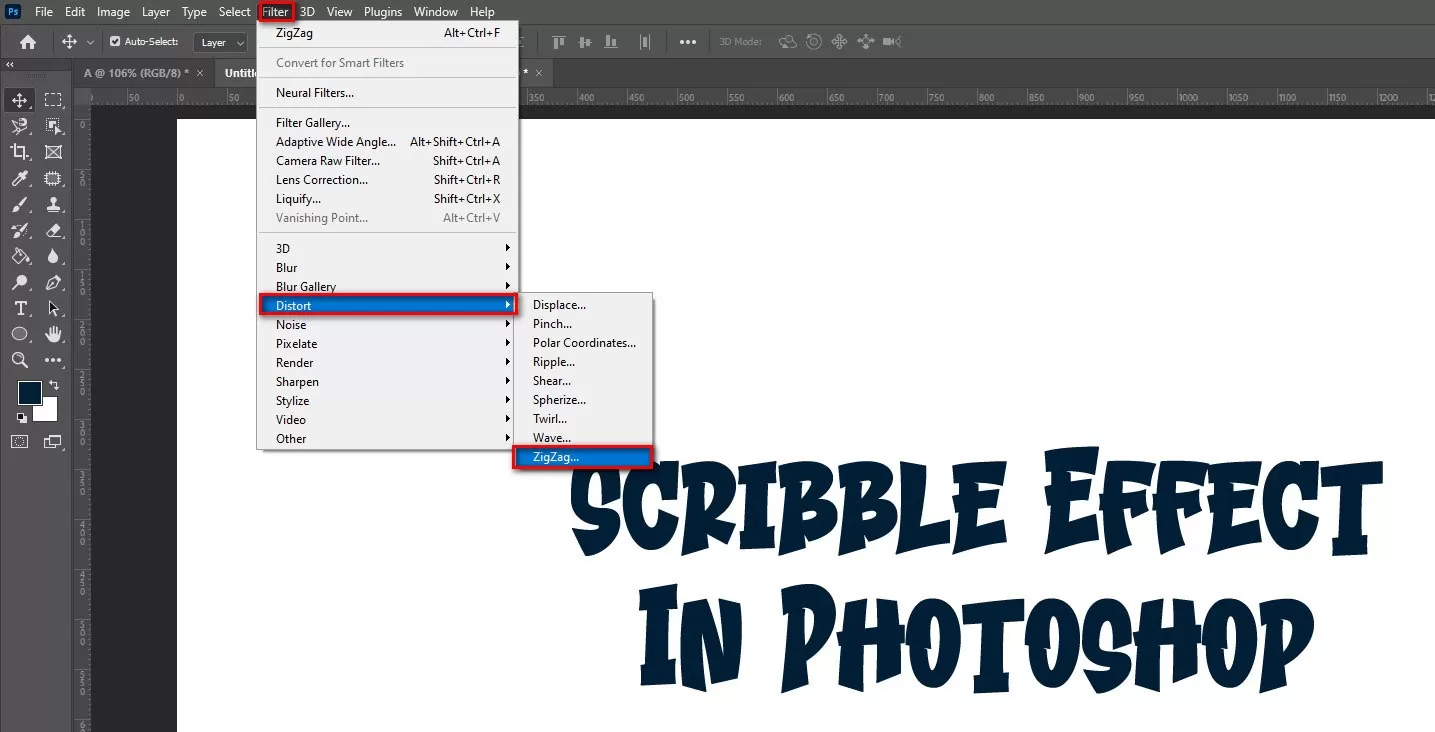Image resolution: width=1435 pixels, height=732 pixels.
Task: Select the Zoom magnifier tool
Action: 19,360
